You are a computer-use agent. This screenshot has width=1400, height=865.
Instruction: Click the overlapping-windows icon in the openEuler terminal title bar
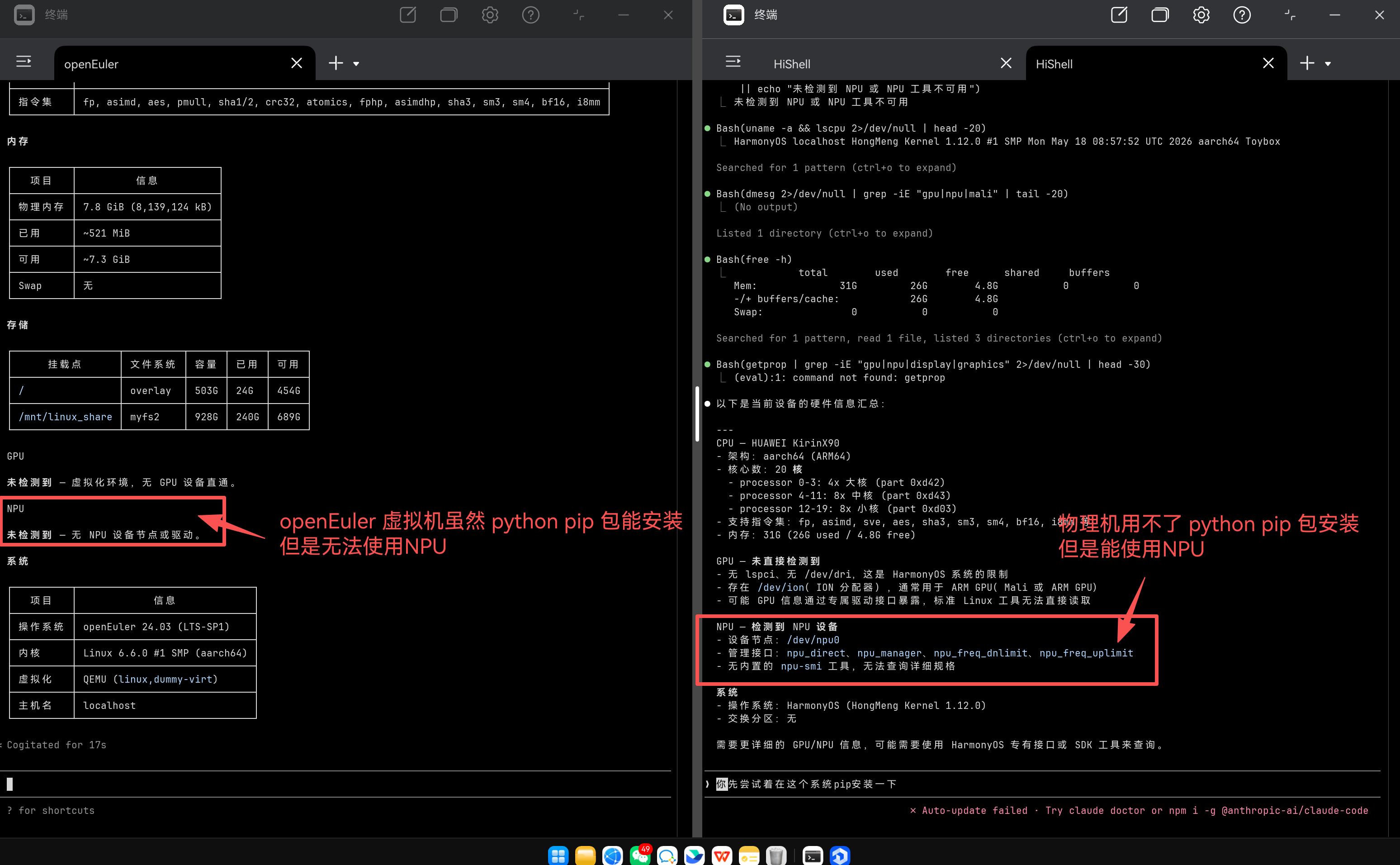(x=449, y=15)
